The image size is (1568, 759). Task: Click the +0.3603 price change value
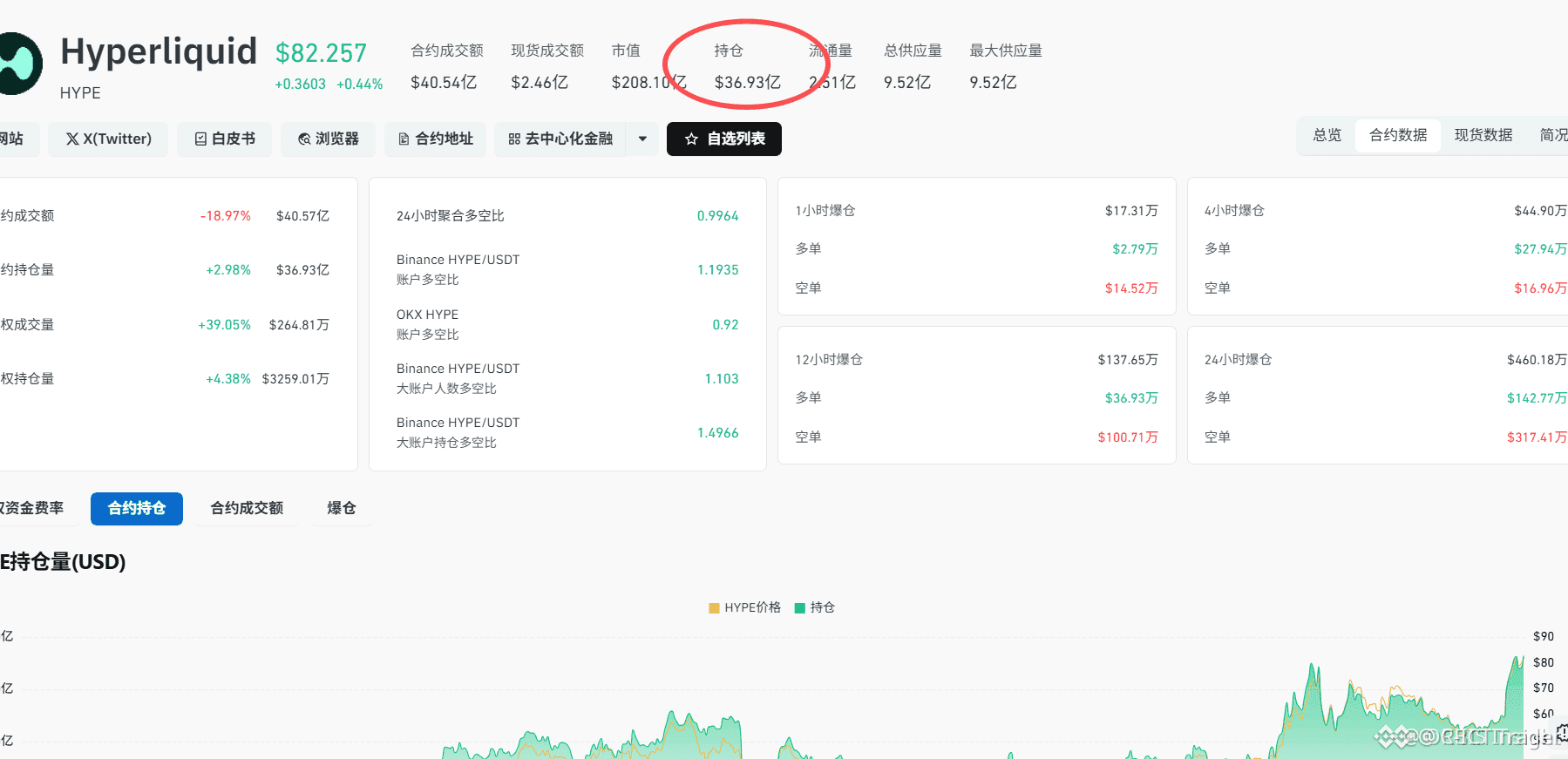[x=300, y=85]
